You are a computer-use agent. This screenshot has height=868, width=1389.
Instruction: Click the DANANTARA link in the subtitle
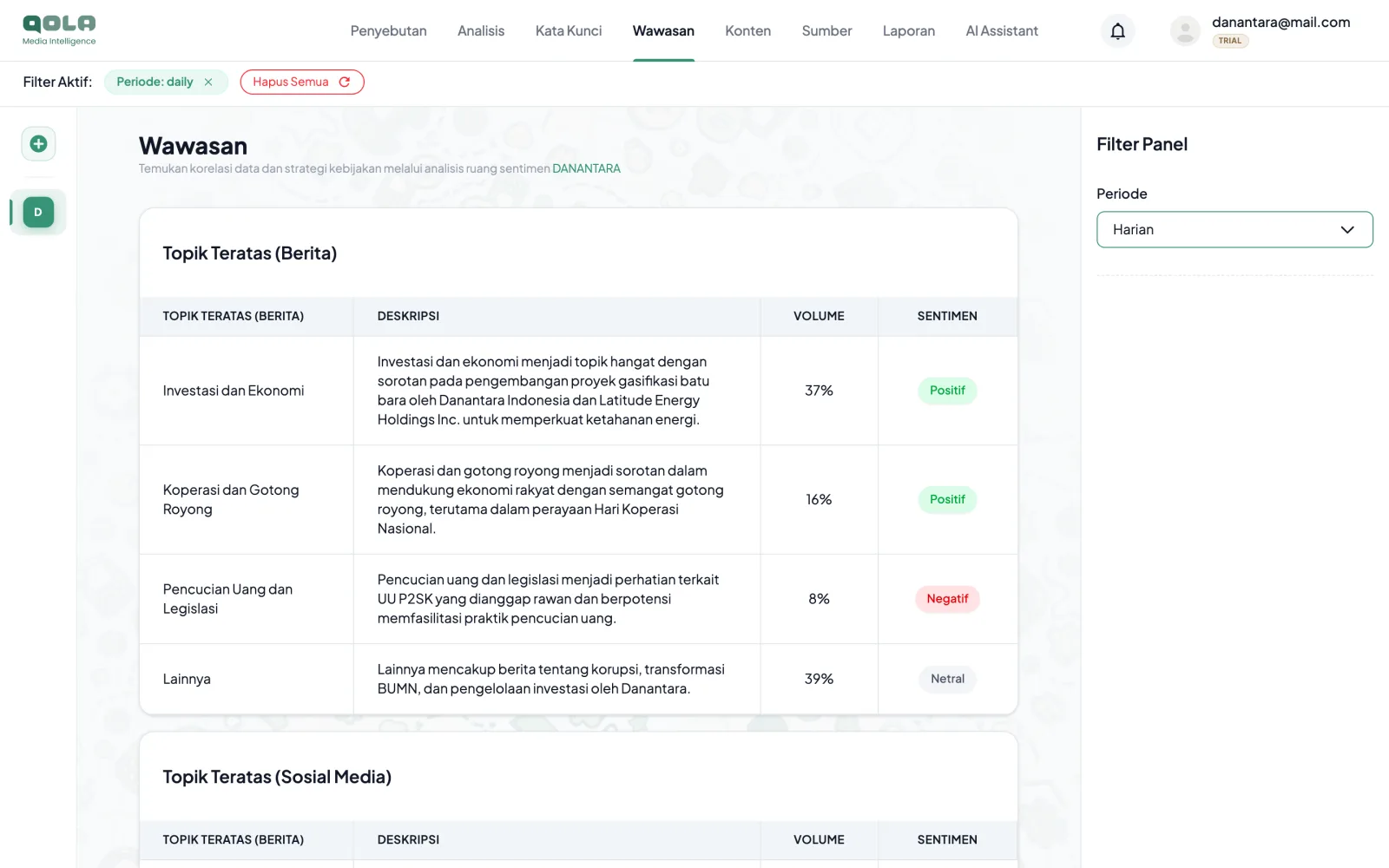click(586, 169)
